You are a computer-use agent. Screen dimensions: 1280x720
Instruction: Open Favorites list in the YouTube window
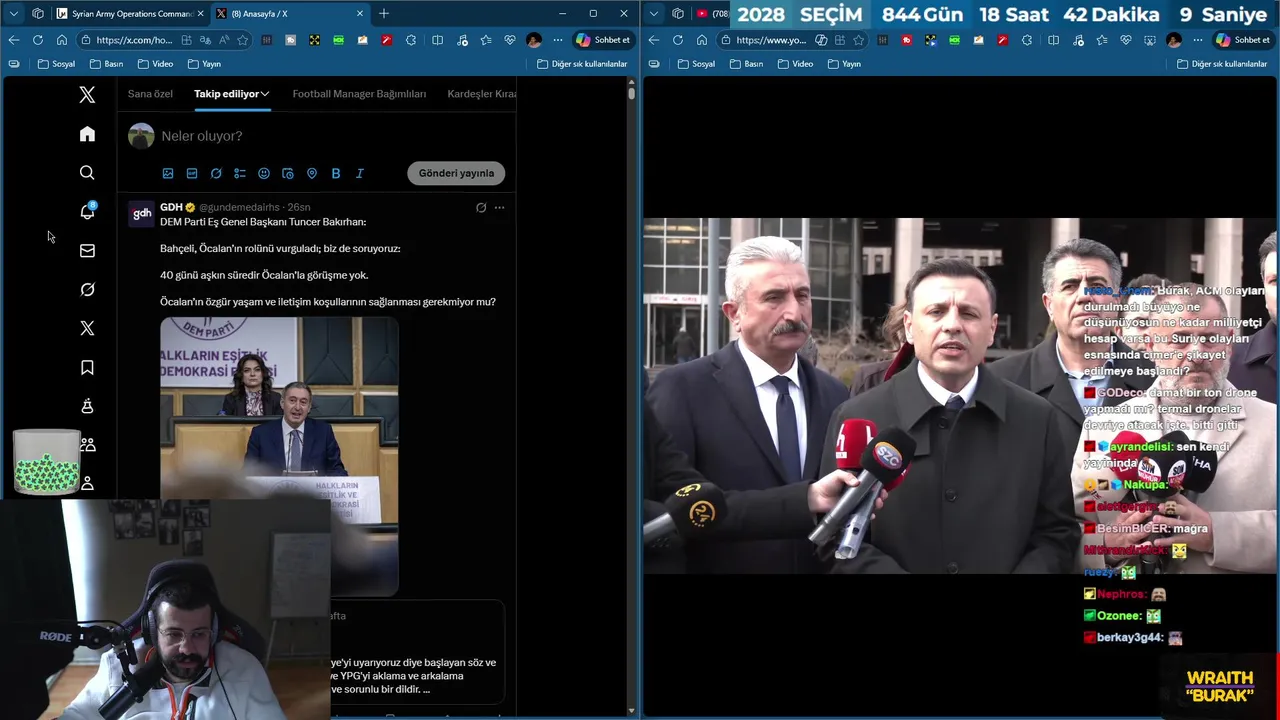click(x=1101, y=40)
